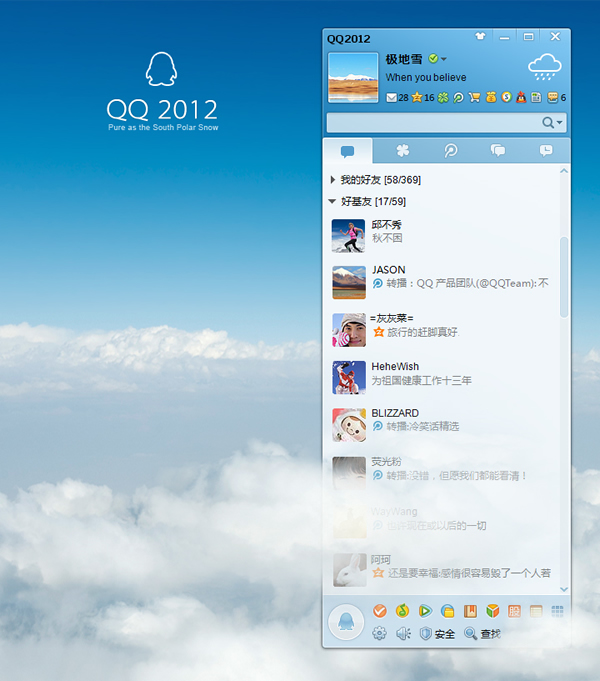Open the SOSO circular S icon
Screen dimensions: 600x681
[507, 97]
